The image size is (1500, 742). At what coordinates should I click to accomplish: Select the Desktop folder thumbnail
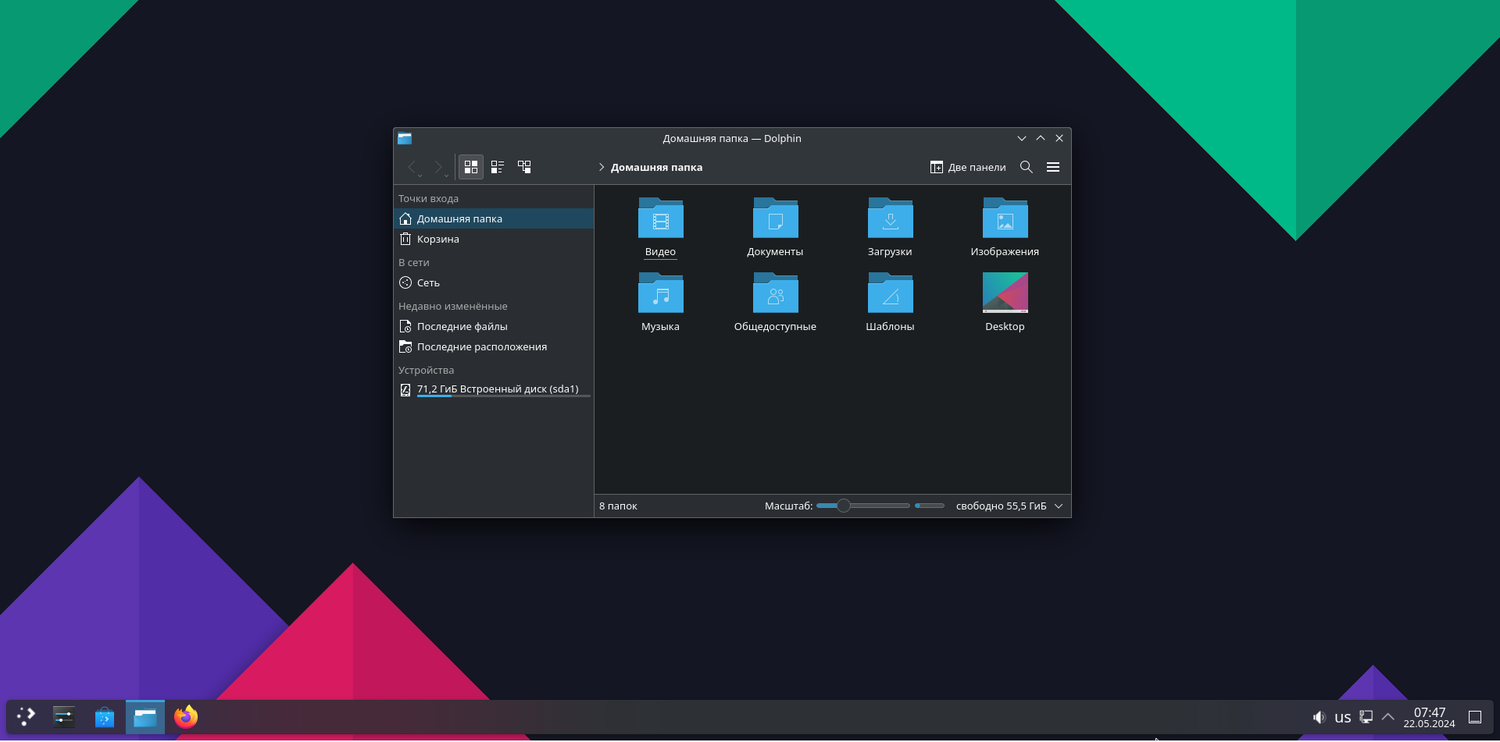click(1005, 293)
